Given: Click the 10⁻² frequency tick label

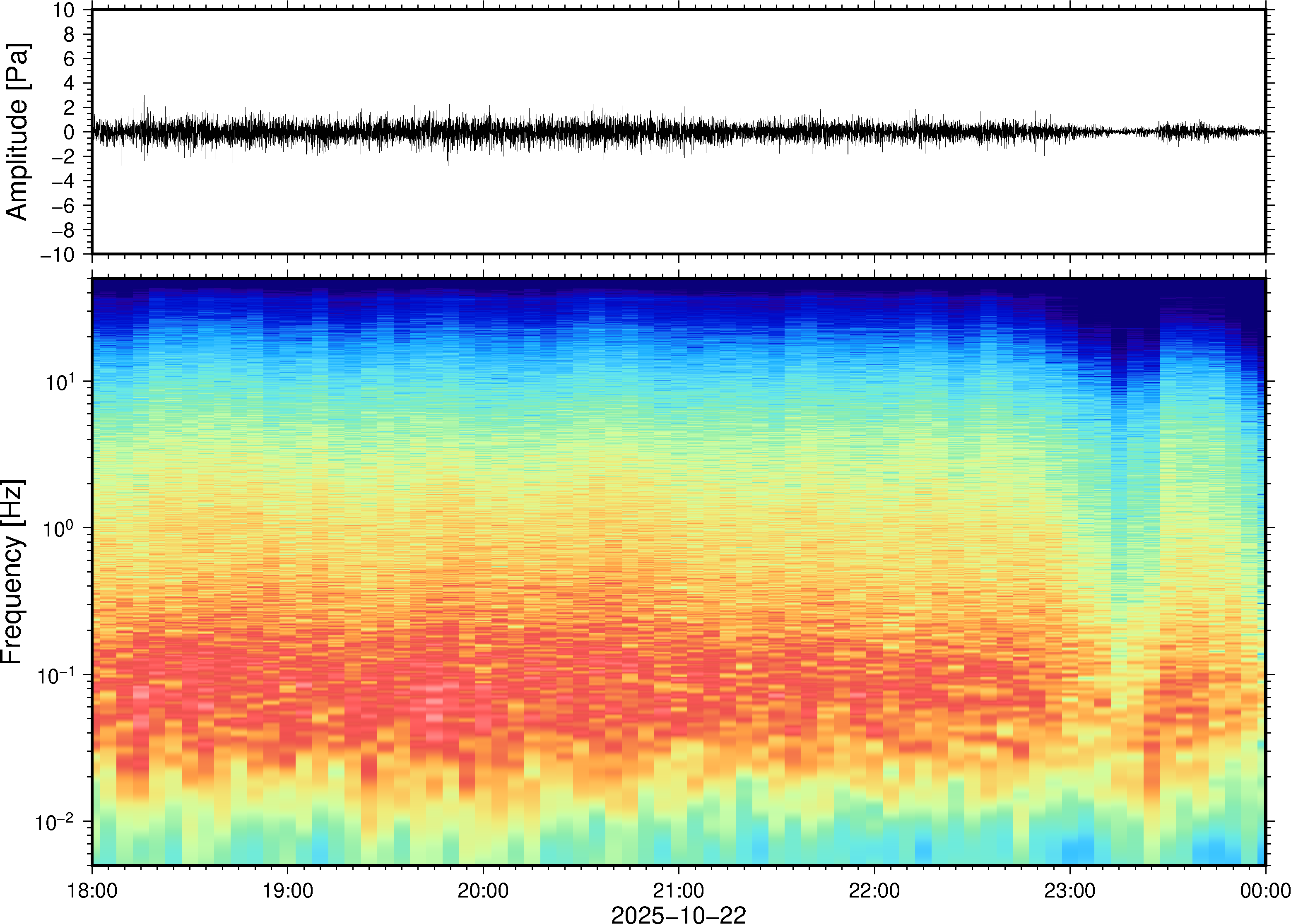Looking at the screenshot, I should tap(55, 822).
